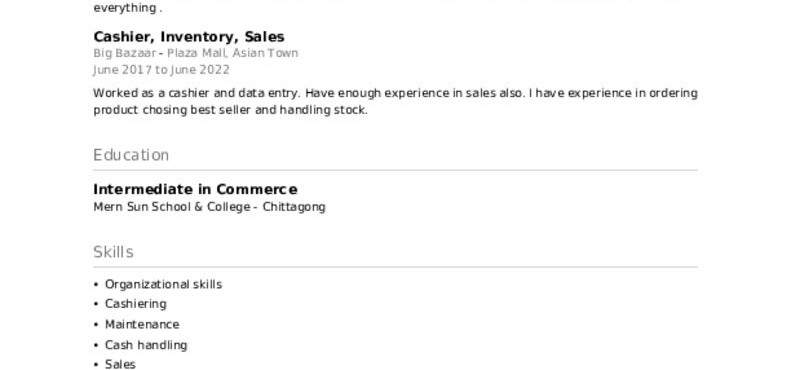The height and width of the screenshot is (370, 791).
Task: Click the word 'everything' at the top
Action: coord(125,8)
